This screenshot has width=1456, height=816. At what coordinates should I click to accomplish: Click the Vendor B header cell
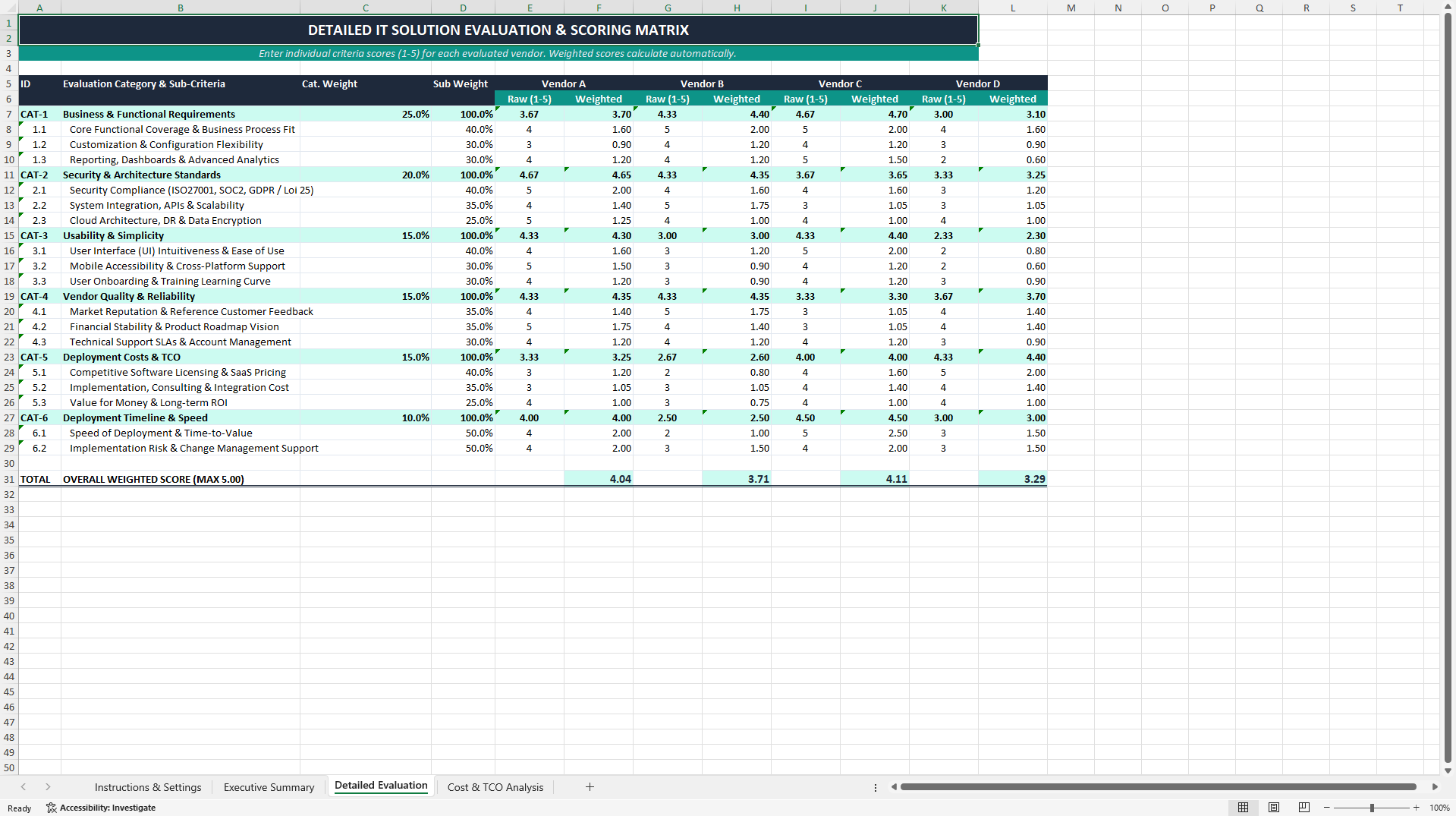coord(702,83)
